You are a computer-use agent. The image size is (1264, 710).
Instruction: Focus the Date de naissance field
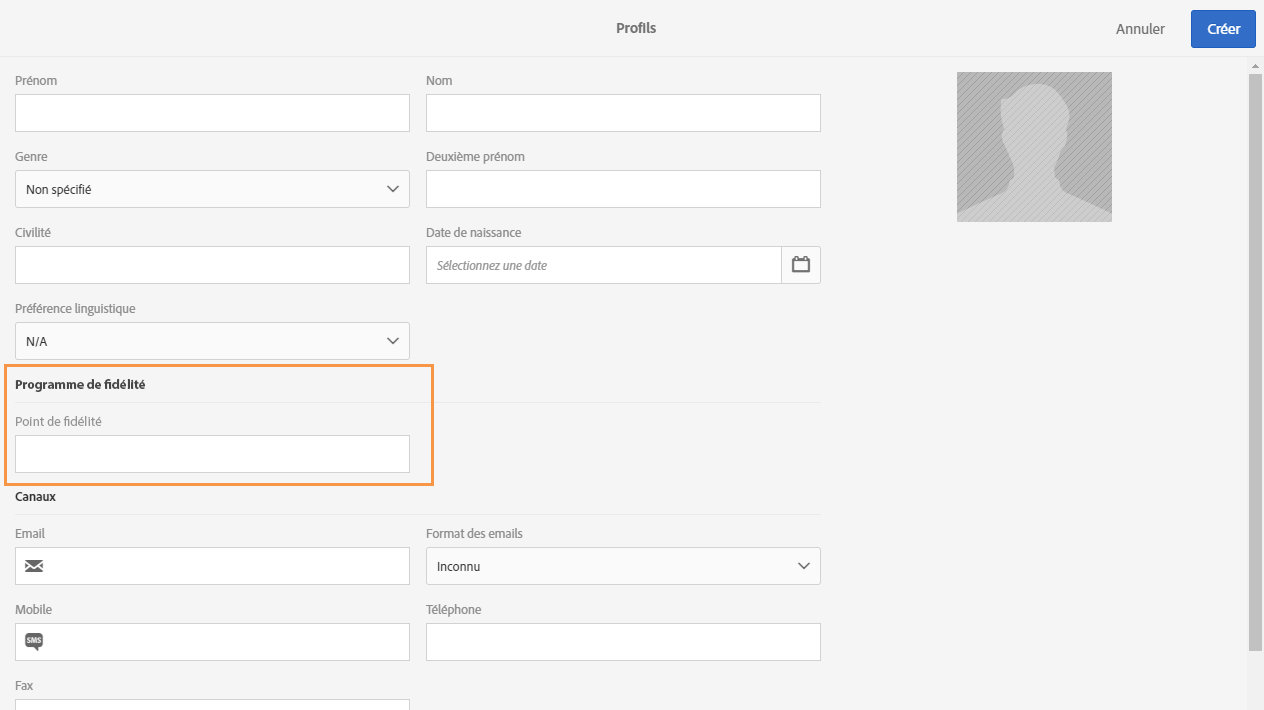[604, 265]
